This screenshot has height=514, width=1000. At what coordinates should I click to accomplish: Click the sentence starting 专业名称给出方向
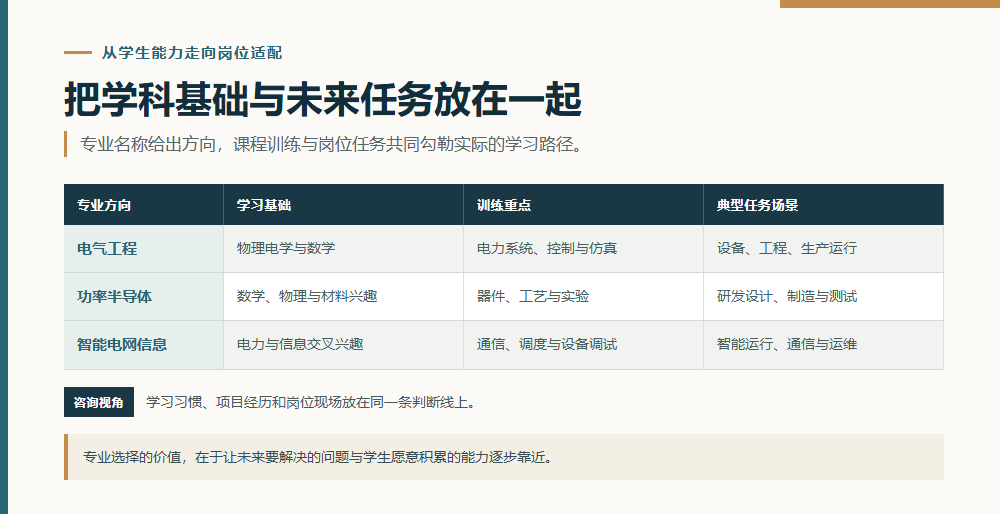coord(331,144)
